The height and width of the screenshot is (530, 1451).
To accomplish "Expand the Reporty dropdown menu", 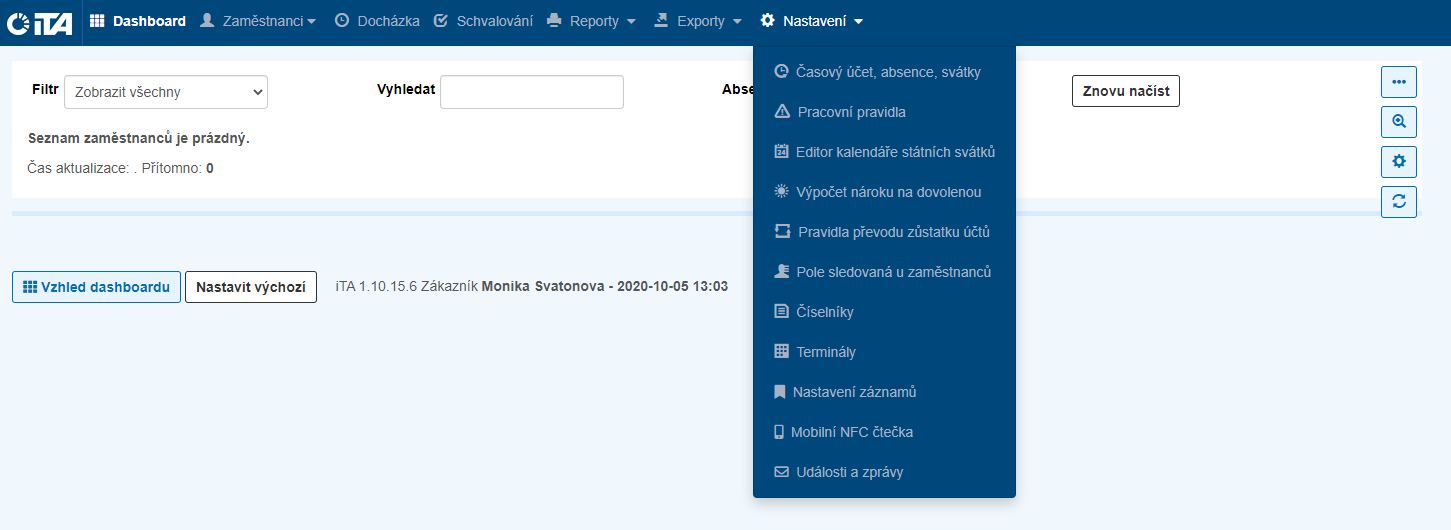I will pyautogui.click(x=592, y=21).
